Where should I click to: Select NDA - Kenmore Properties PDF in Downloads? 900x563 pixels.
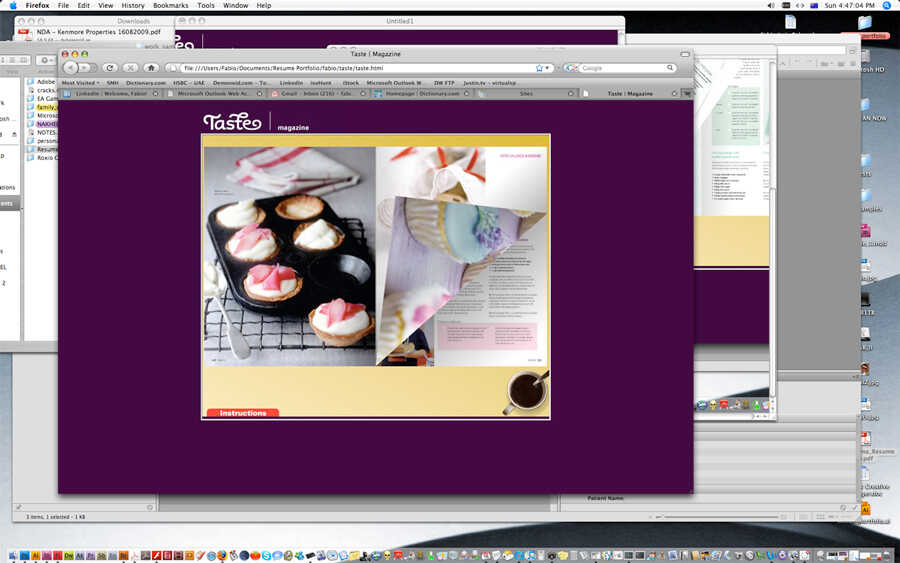point(98,33)
